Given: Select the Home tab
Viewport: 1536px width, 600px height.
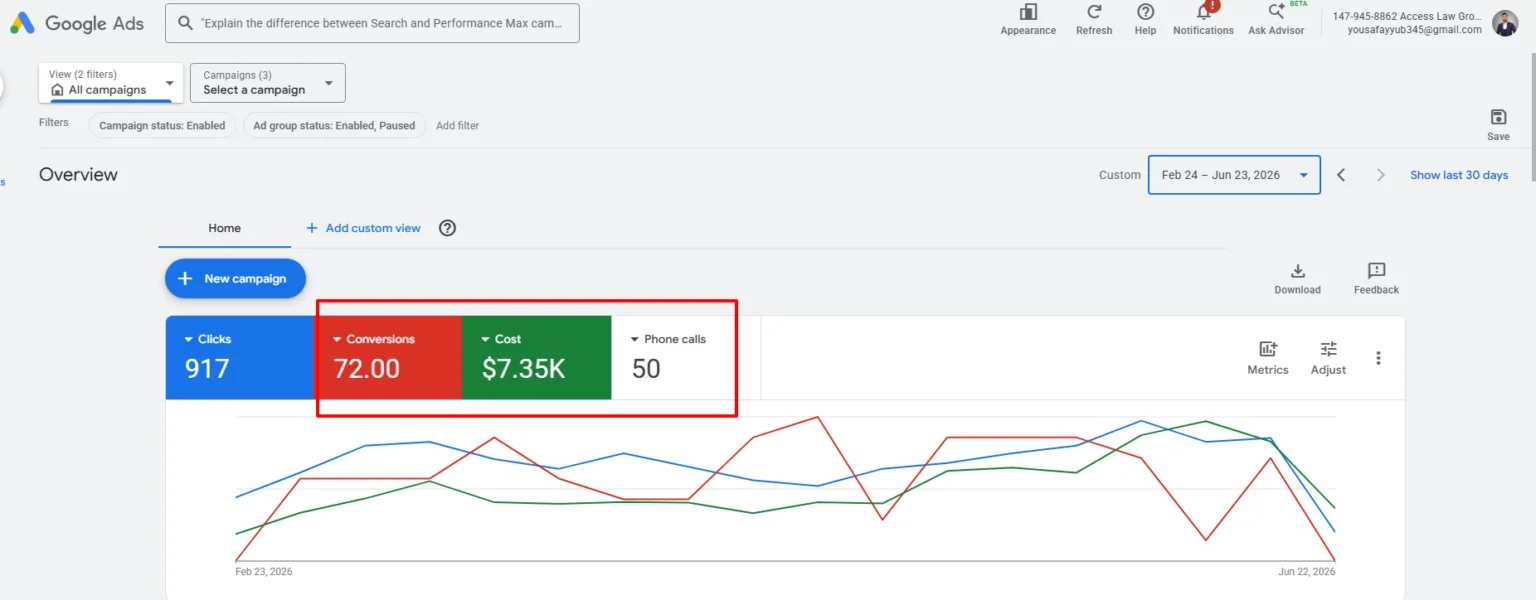Looking at the screenshot, I should click(x=224, y=228).
